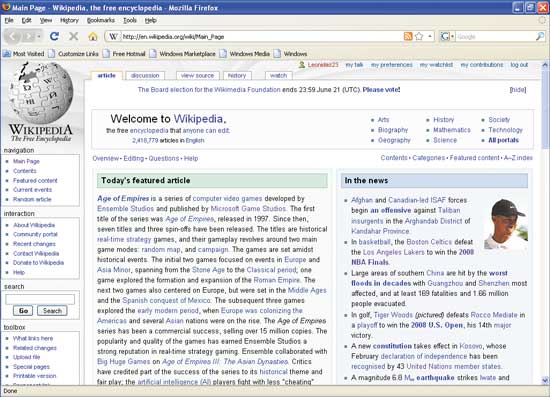Open the File menu
This screenshot has height=397, width=550.
[x=9, y=20]
